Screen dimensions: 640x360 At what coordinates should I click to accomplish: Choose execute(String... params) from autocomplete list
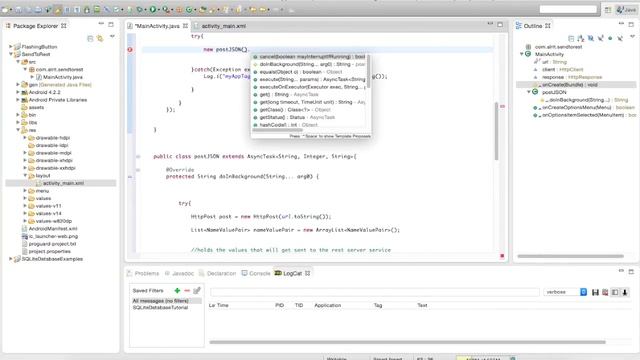(309, 79)
